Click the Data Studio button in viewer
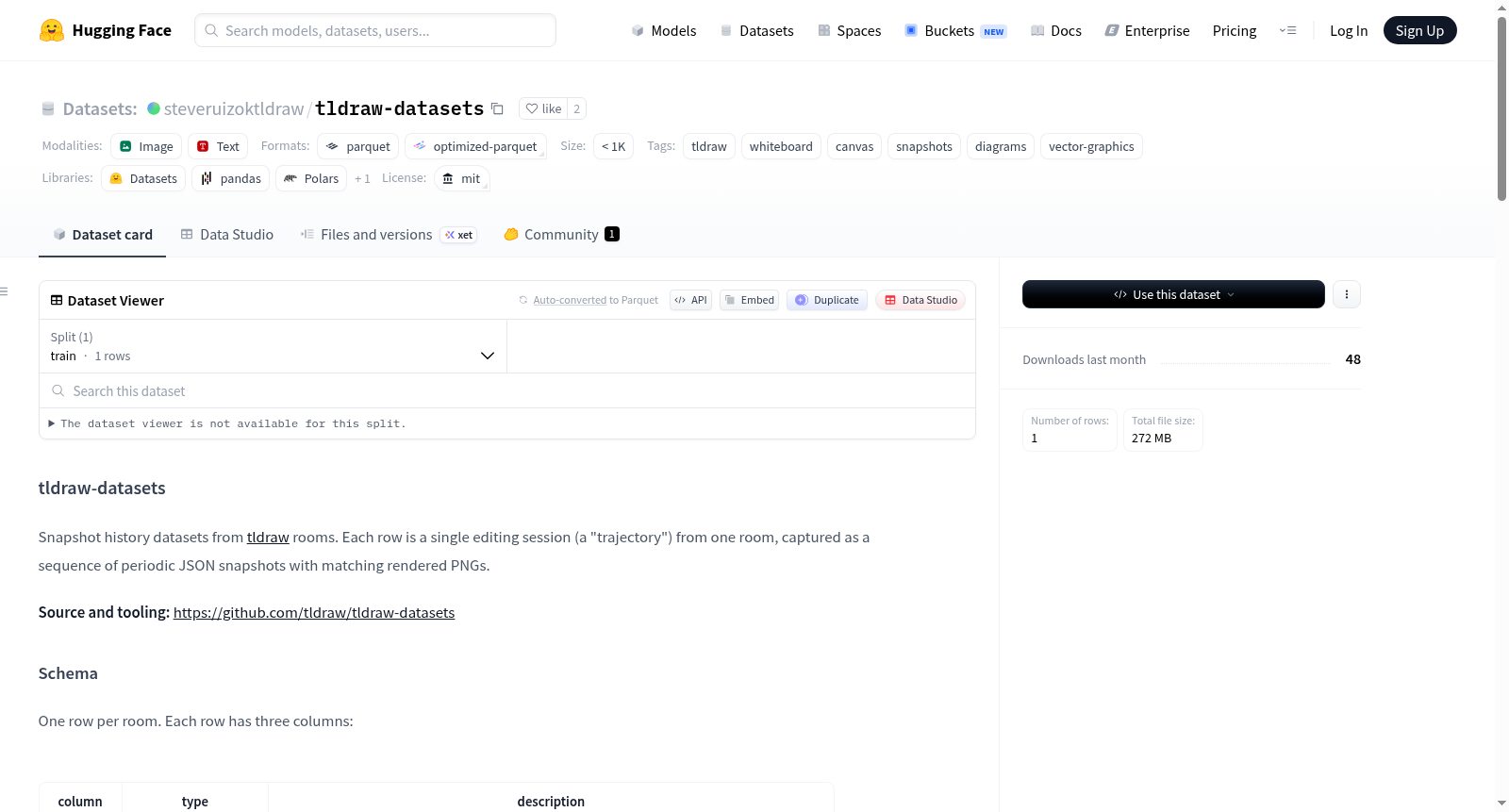Viewport: 1509px width, 812px height. [920, 300]
